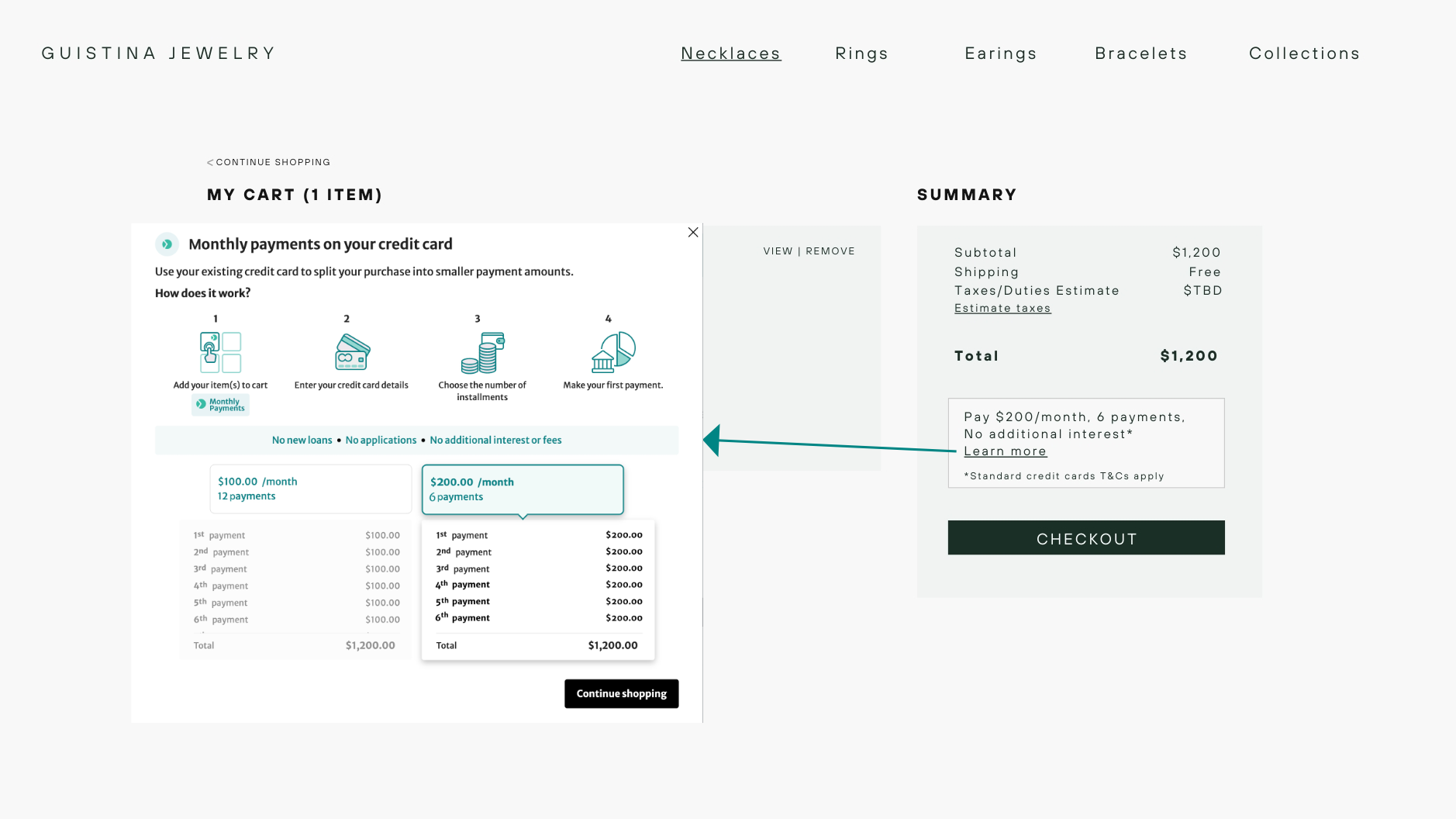The height and width of the screenshot is (819, 1456).
Task: Click the credit card details icon
Action: 353,352
